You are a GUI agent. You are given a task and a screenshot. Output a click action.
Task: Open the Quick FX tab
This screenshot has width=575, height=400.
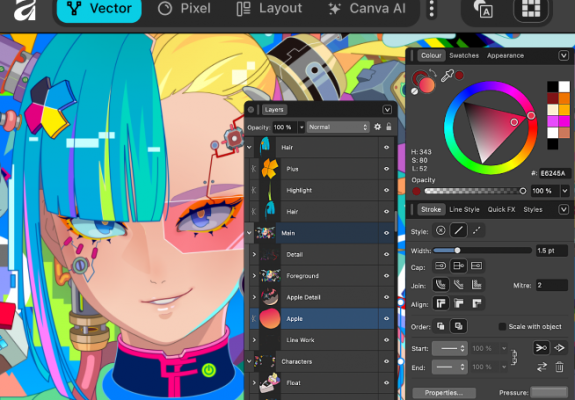[501, 209]
